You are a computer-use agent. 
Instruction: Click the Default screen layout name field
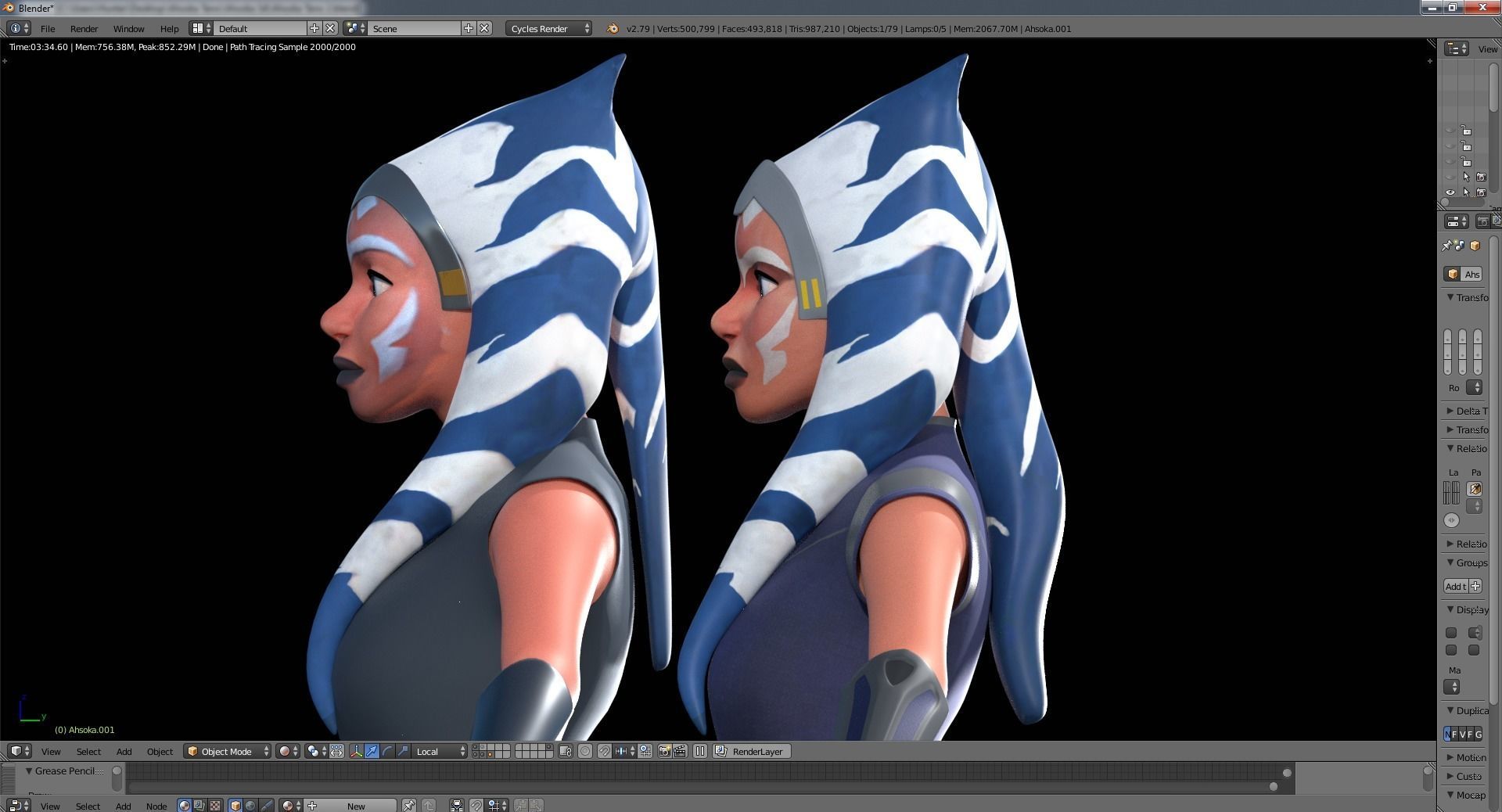point(261,28)
